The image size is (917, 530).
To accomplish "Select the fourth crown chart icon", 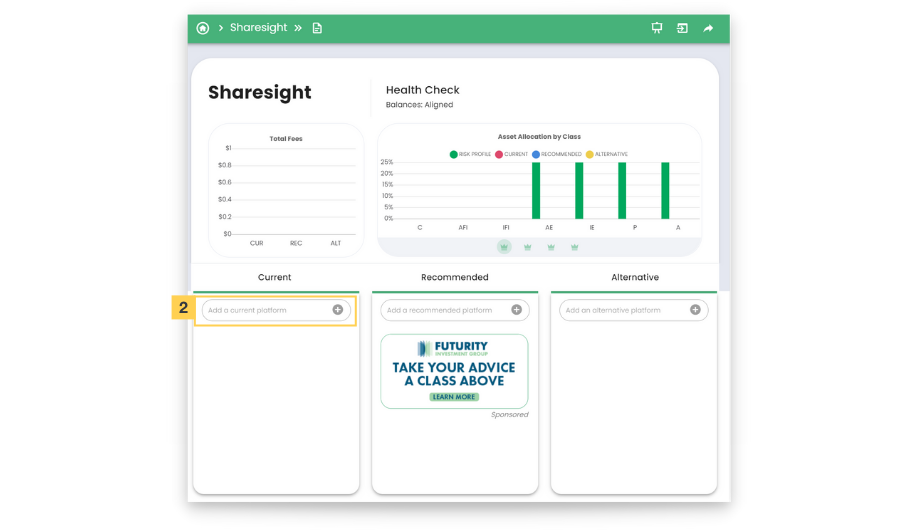I will (574, 247).
